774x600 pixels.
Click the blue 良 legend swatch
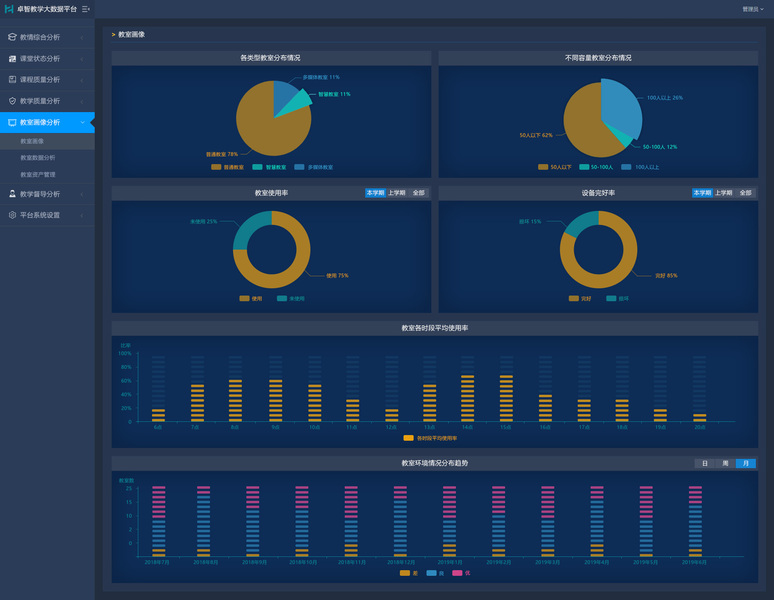click(431, 573)
